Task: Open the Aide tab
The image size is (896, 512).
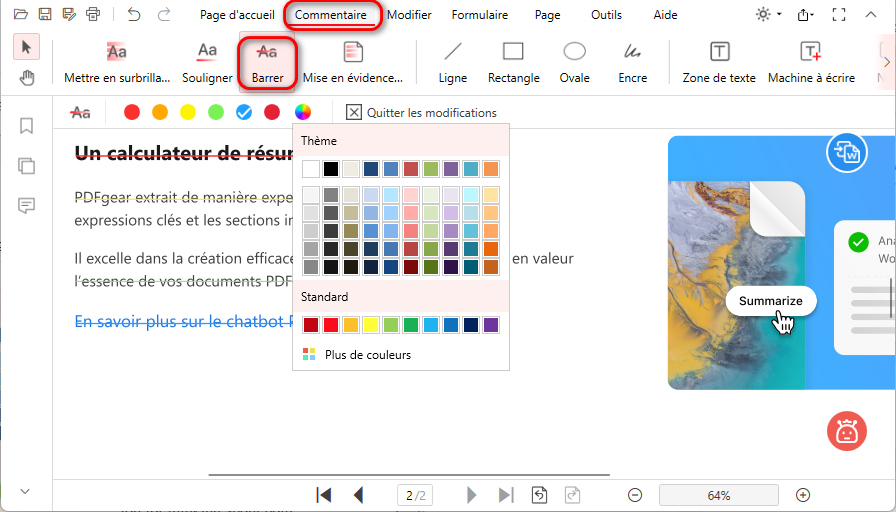Action: tap(665, 15)
